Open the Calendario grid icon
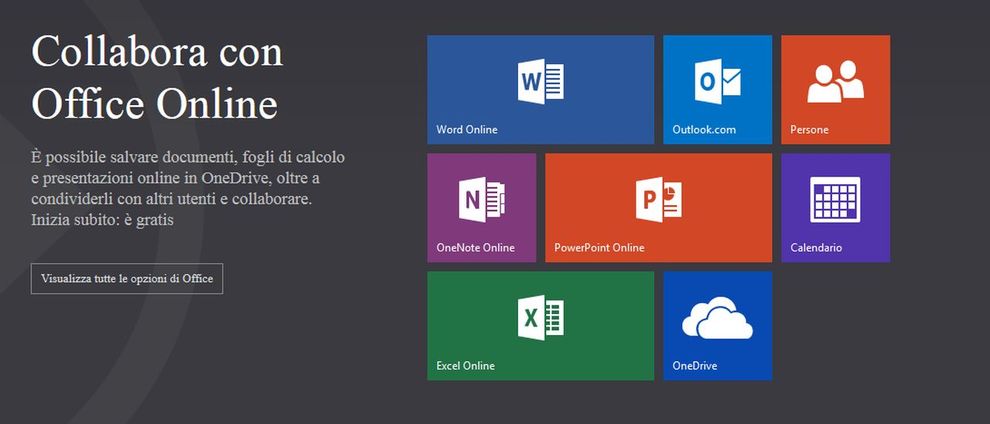 pos(835,199)
